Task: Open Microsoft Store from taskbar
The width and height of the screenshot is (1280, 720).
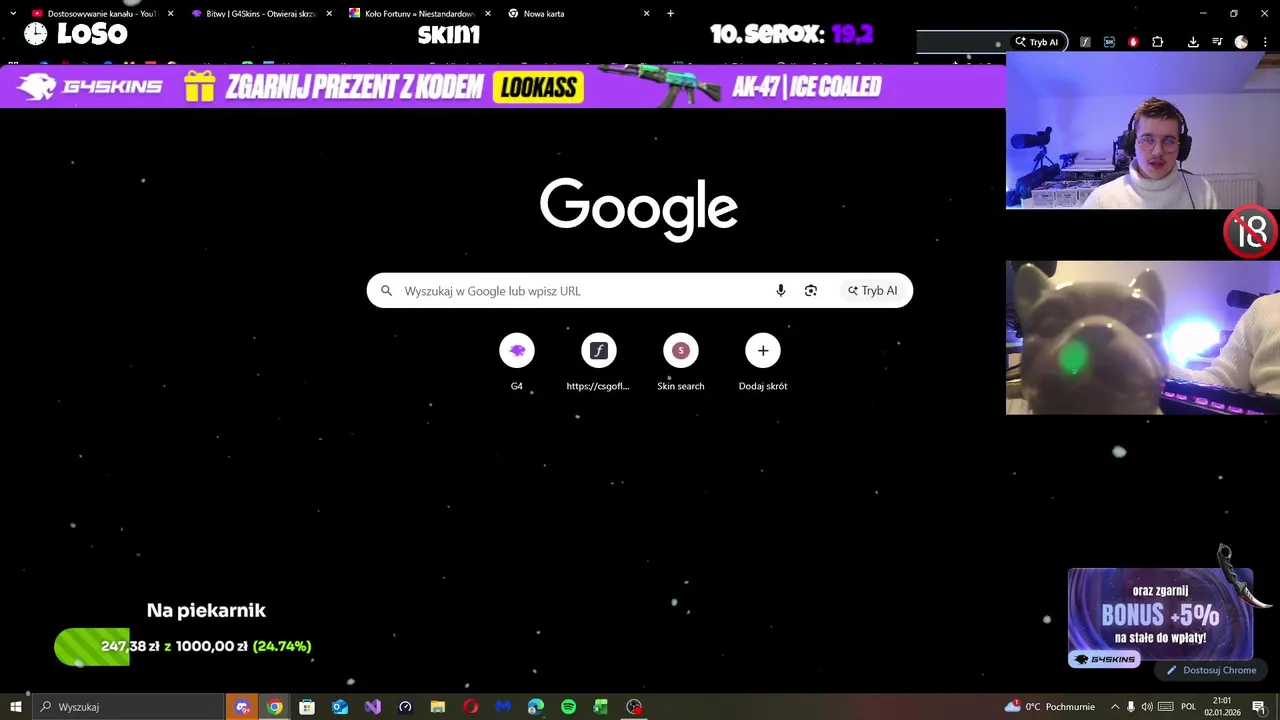Action: pyautogui.click(x=307, y=707)
